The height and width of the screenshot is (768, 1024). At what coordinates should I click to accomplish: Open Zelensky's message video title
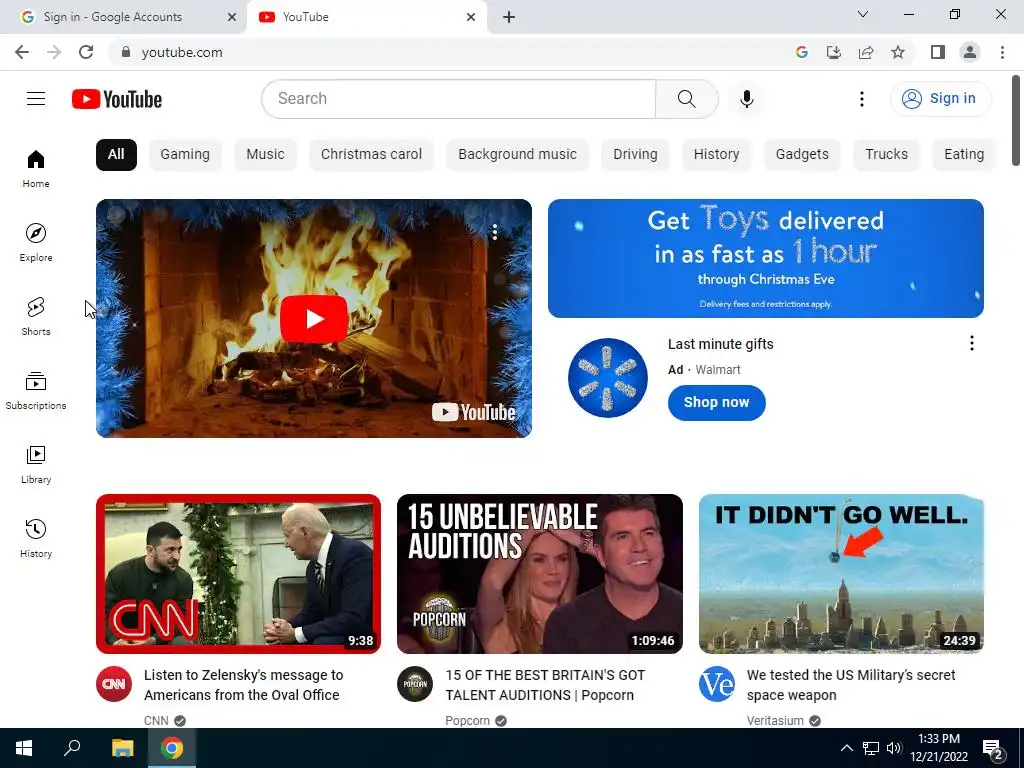[244, 685]
